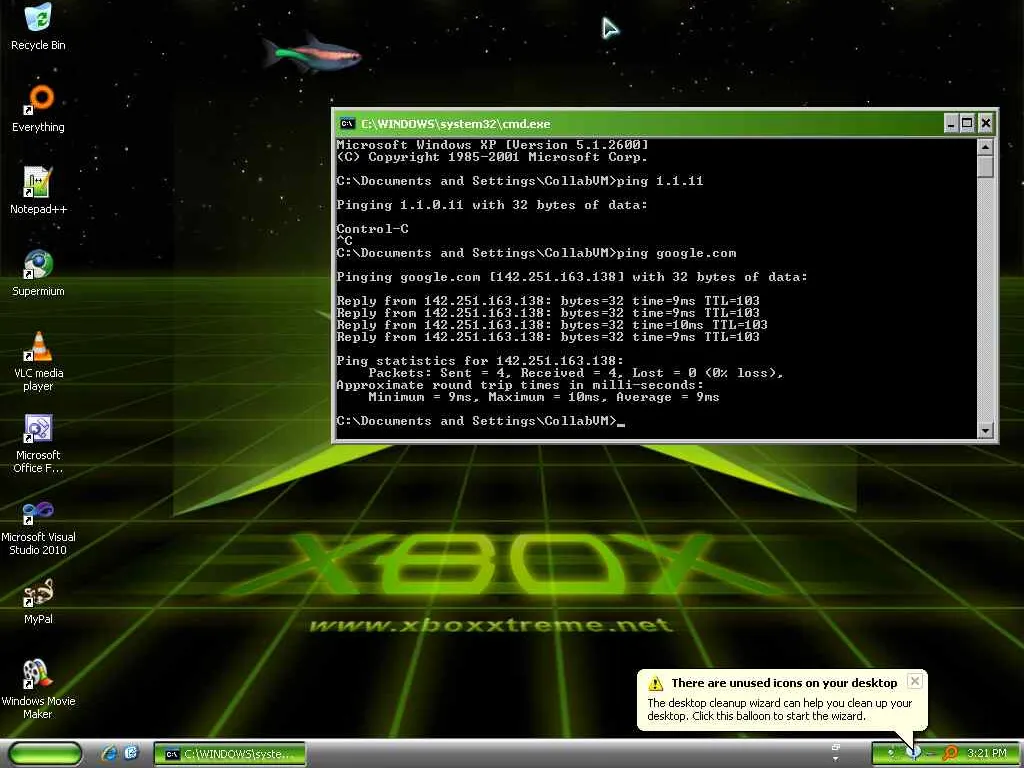
Task: Click the warning icon in the balloon
Action: (x=655, y=683)
